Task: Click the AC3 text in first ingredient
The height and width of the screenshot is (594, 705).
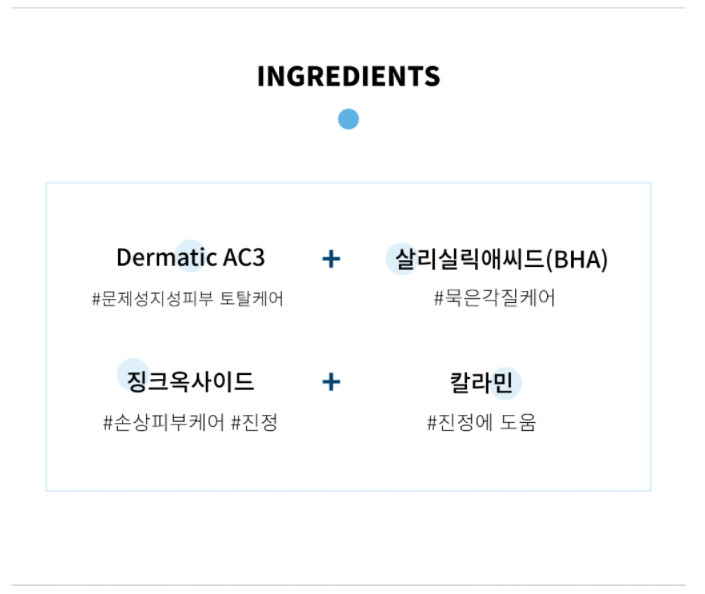Action: pyautogui.click(x=244, y=258)
